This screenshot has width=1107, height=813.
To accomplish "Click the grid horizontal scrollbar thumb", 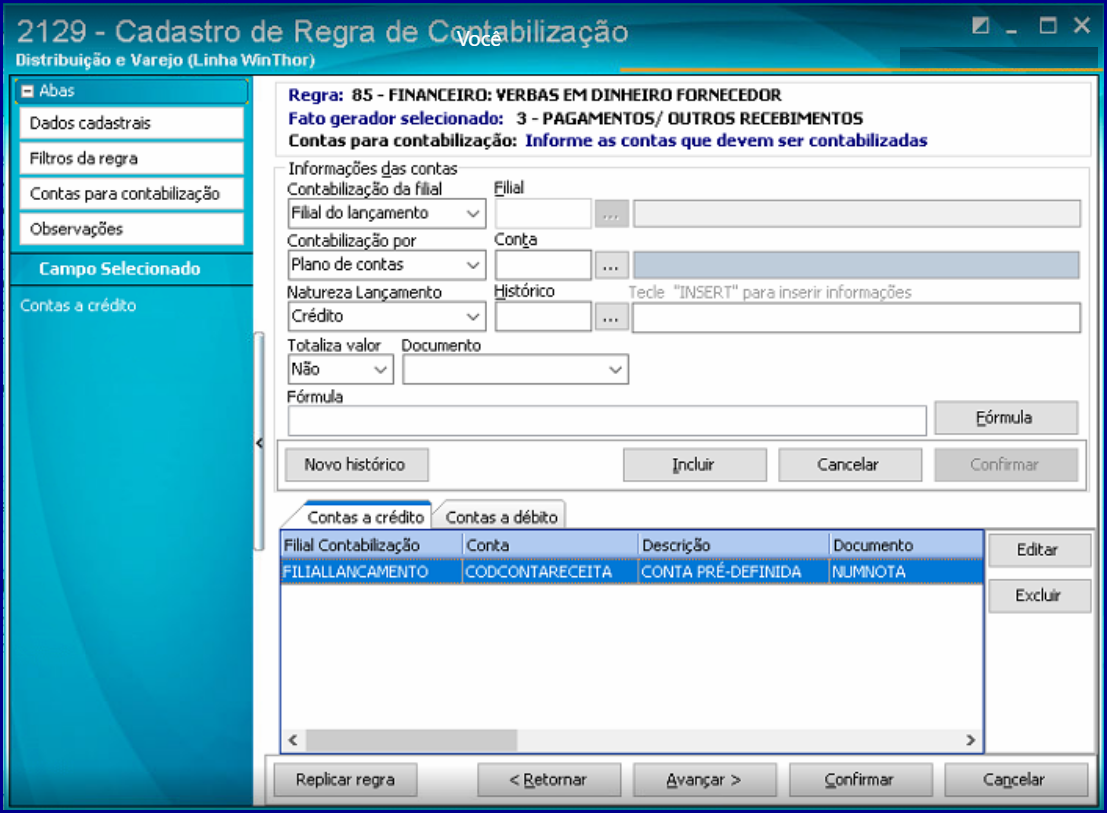I will pyautogui.click(x=412, y=740).
